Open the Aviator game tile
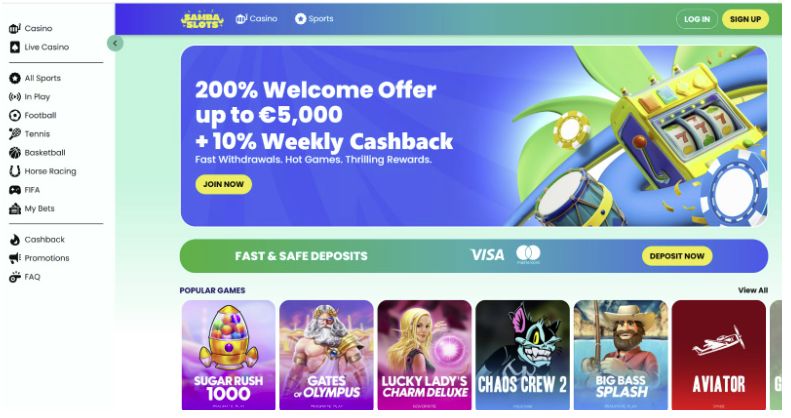The height and width of the screenshot is (418, 791). (718, 355)
